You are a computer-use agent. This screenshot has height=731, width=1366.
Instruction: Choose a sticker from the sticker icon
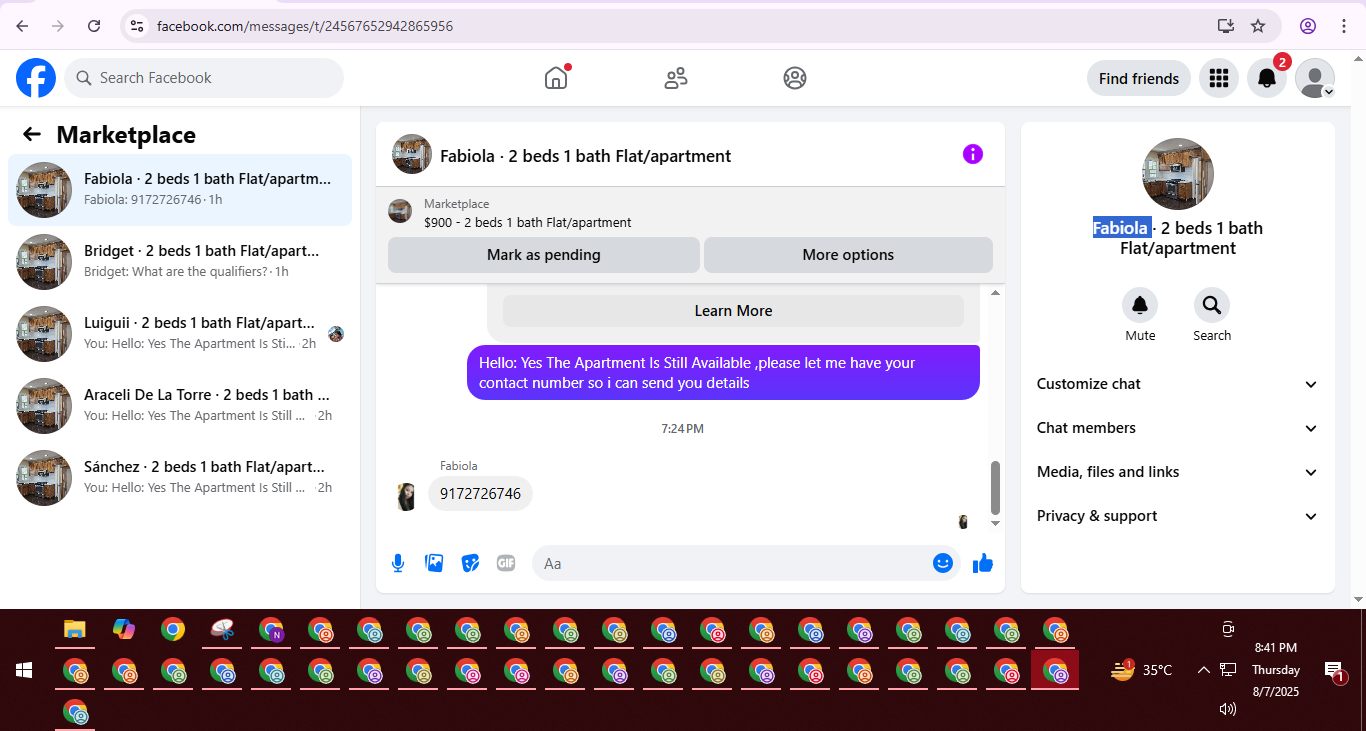470,563
